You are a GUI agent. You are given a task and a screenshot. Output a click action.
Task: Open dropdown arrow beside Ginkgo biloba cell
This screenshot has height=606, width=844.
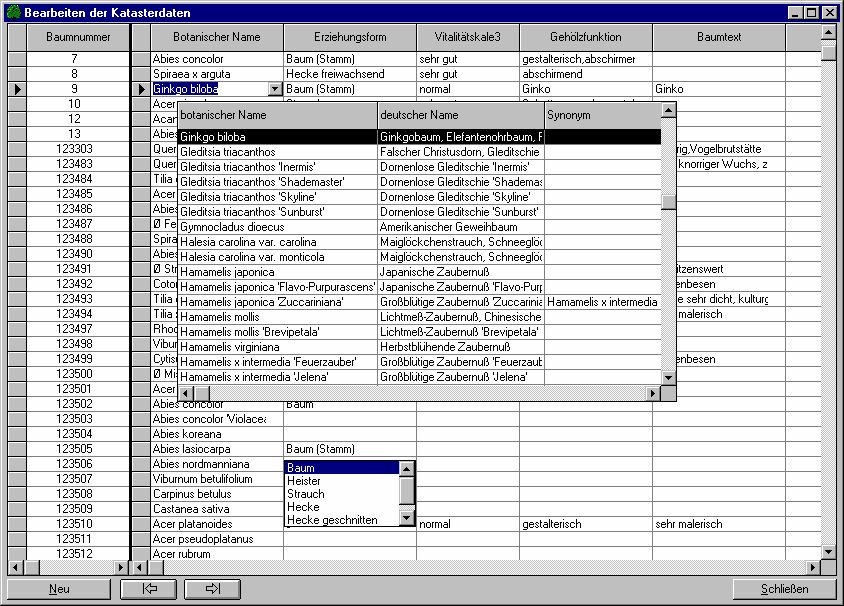[275, 89]
